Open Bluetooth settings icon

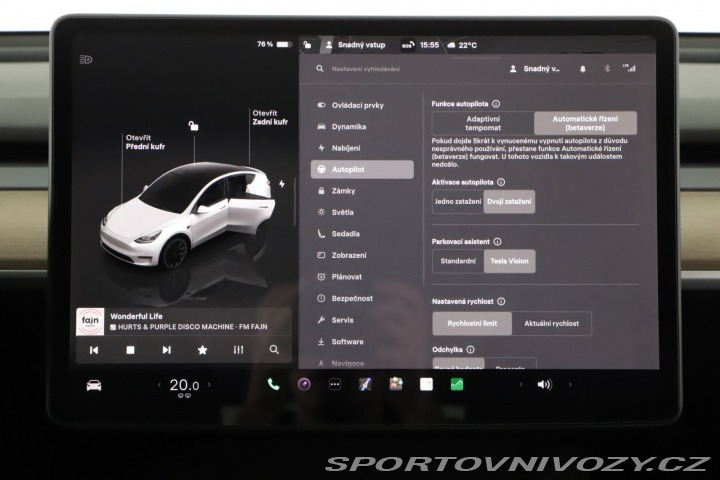coord(607,69)
